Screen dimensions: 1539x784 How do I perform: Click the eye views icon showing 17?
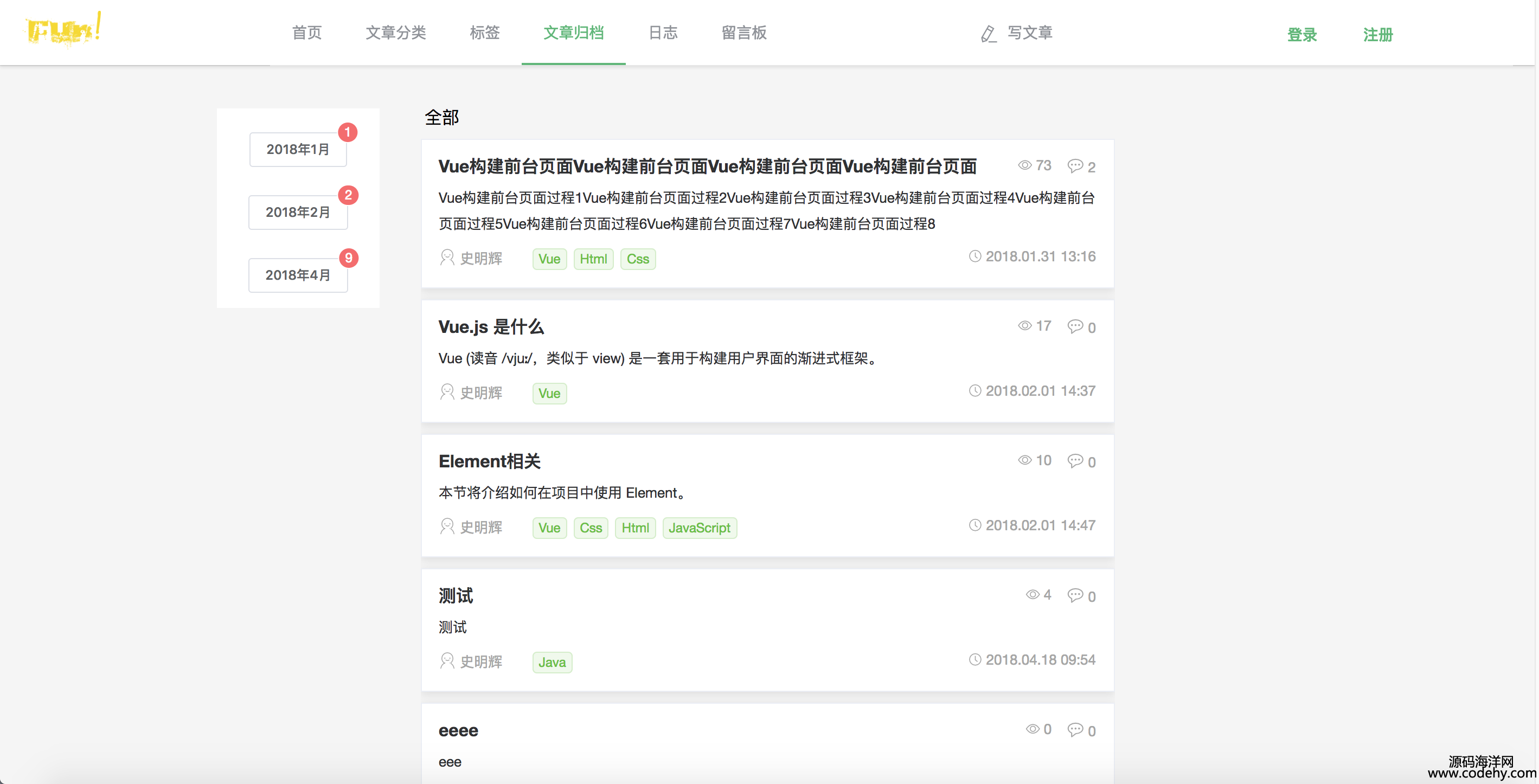[x=1024, y=326]
